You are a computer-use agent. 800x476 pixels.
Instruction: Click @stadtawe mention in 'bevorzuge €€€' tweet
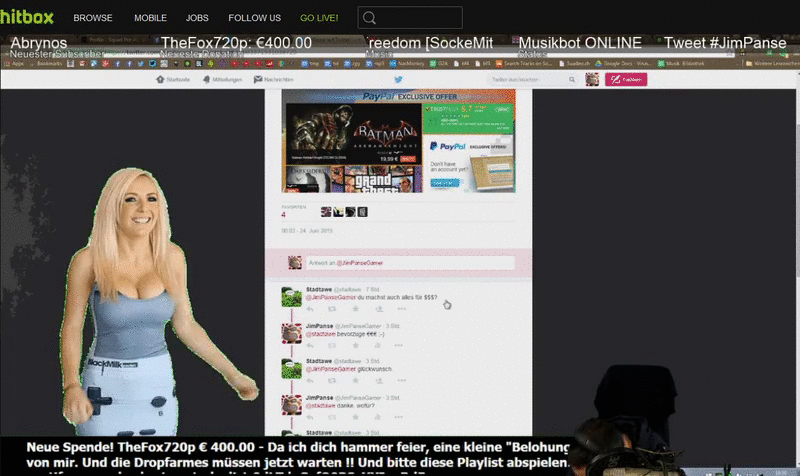click(x=320, y=334)
